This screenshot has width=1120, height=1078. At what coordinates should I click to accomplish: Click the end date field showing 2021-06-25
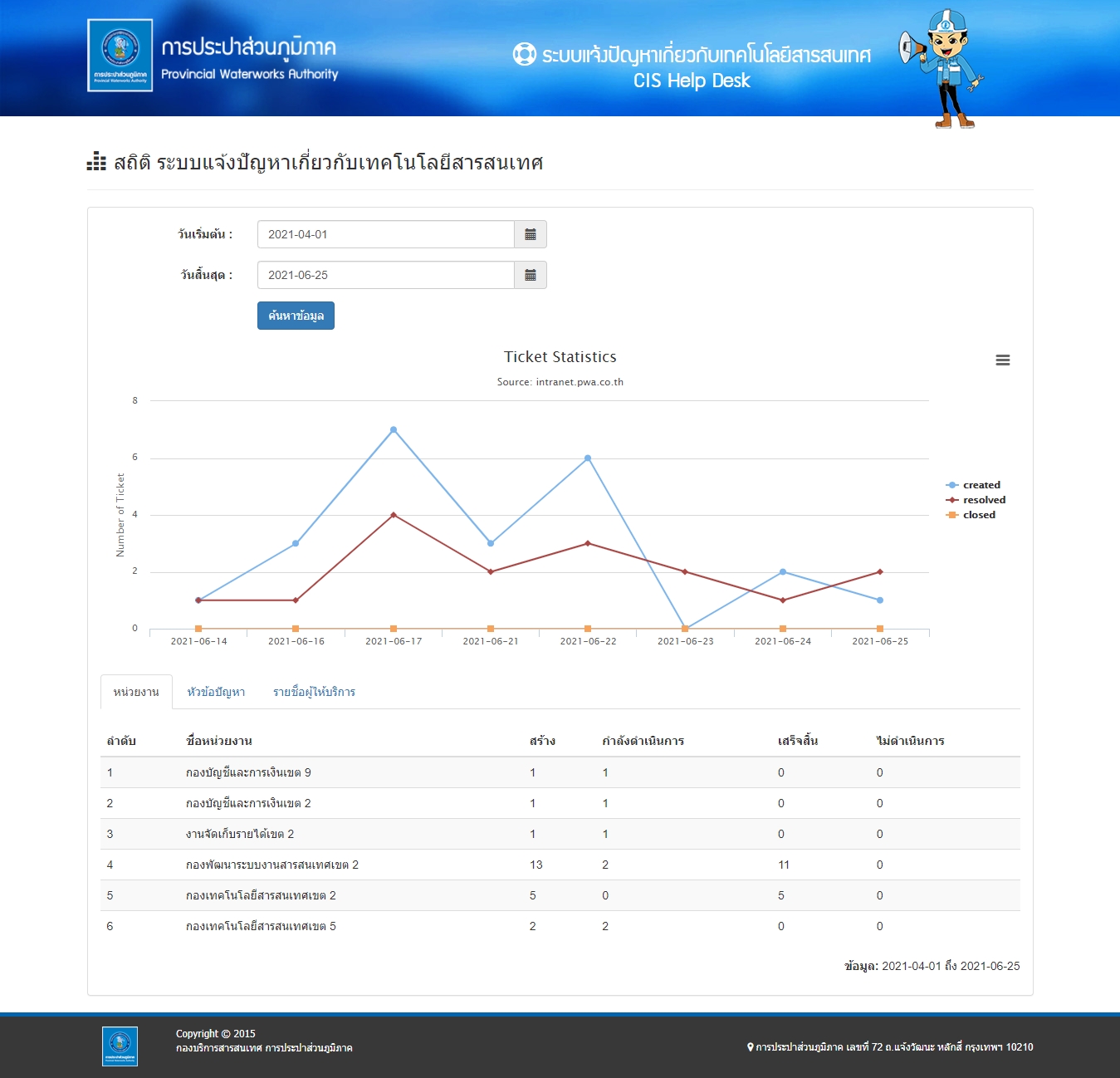coord(385,276)
